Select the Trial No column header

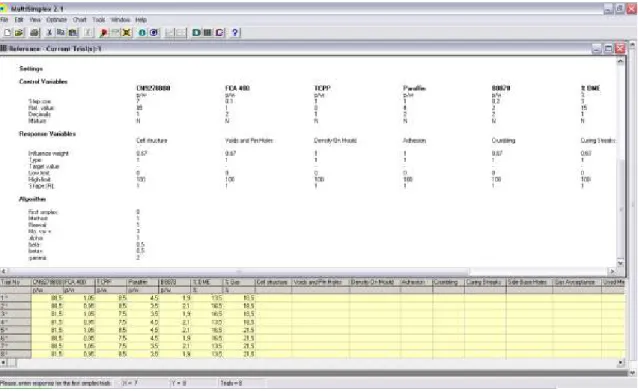tap(16, 282)
